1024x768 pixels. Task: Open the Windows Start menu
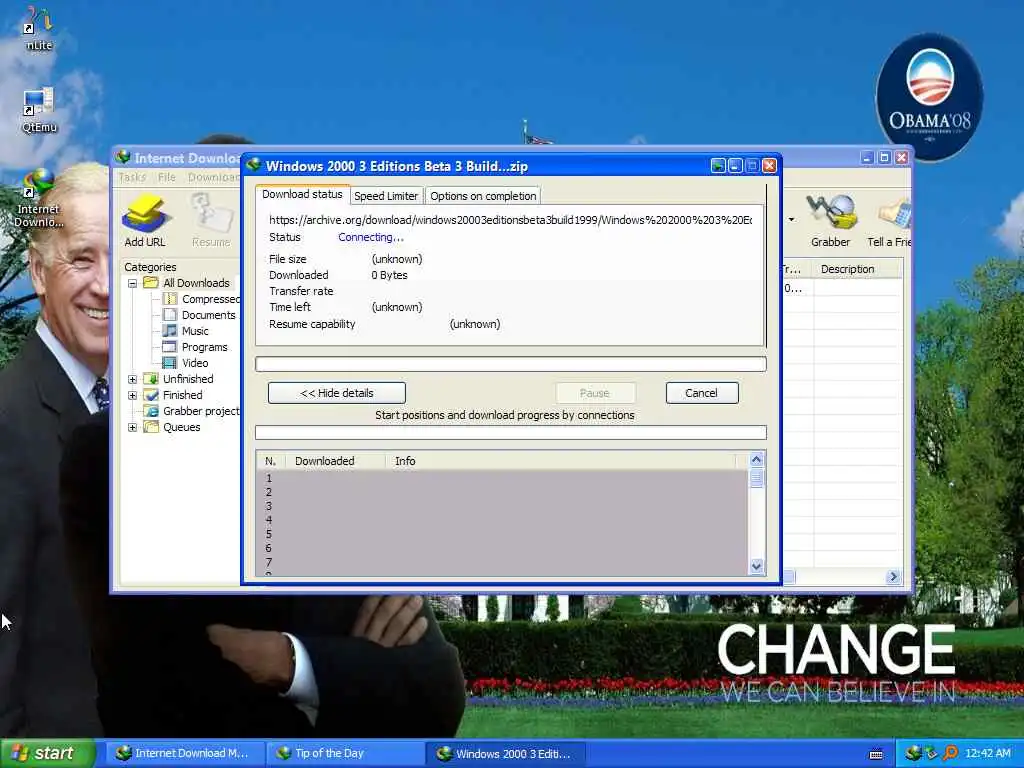tap(48, 754)
